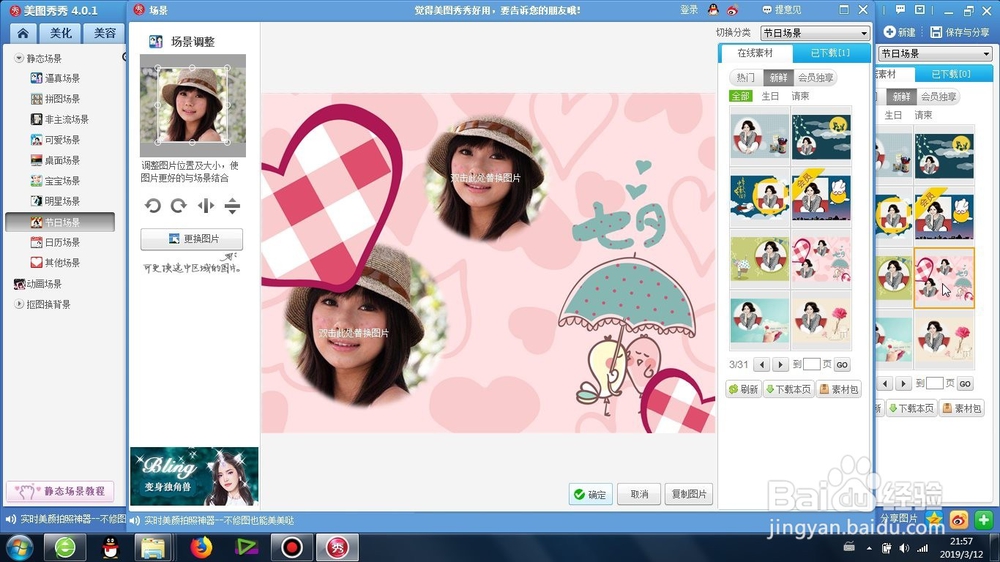Select the 会员独享 filter
The width and height of the screenshot is (1000, 562).
click(815, 77)
